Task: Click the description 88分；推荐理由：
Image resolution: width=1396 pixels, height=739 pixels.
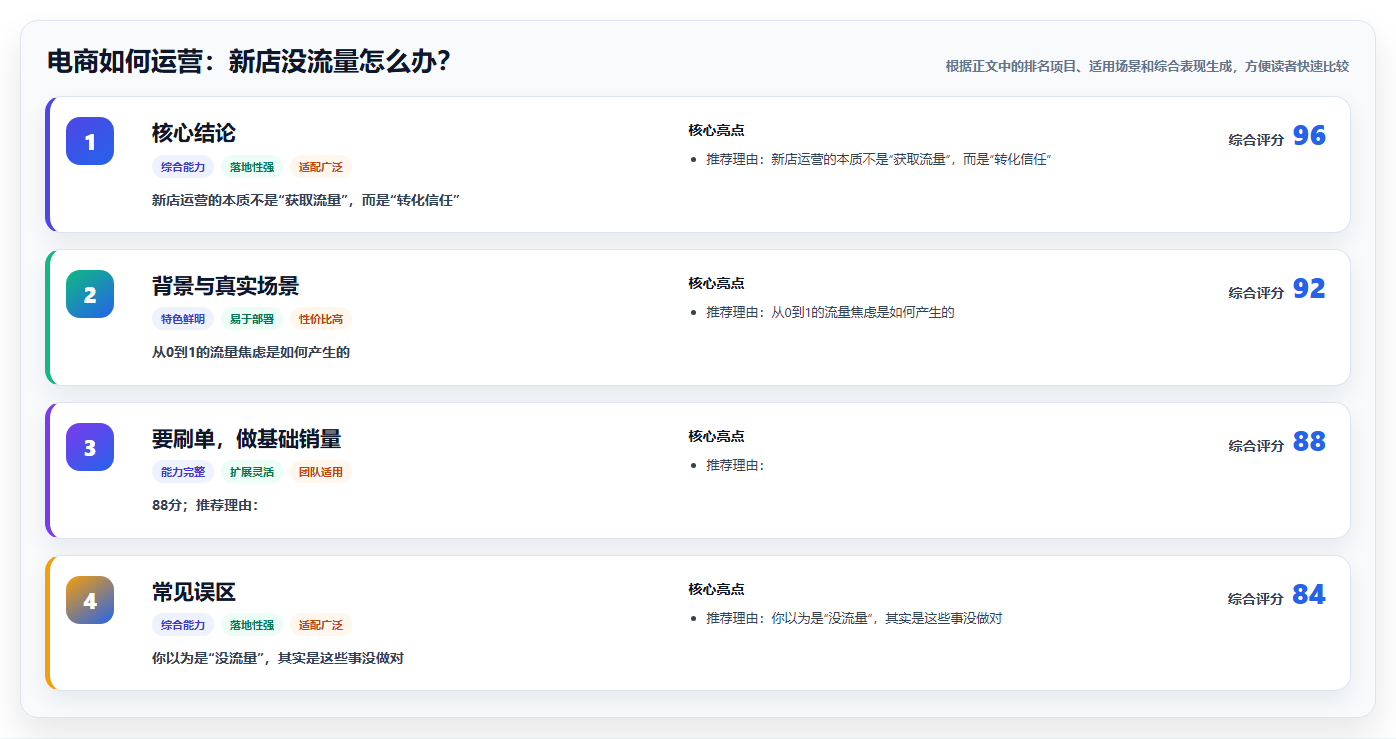Action: 206,506
